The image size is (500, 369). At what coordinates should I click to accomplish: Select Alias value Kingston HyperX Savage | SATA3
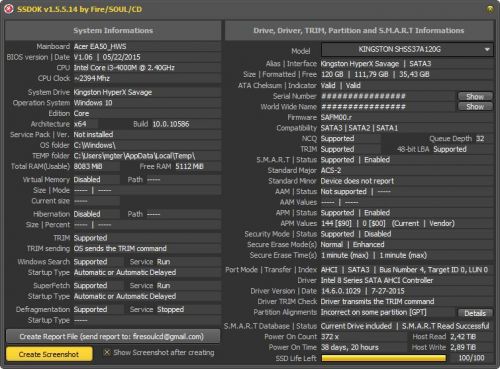[x=376, y=64]
